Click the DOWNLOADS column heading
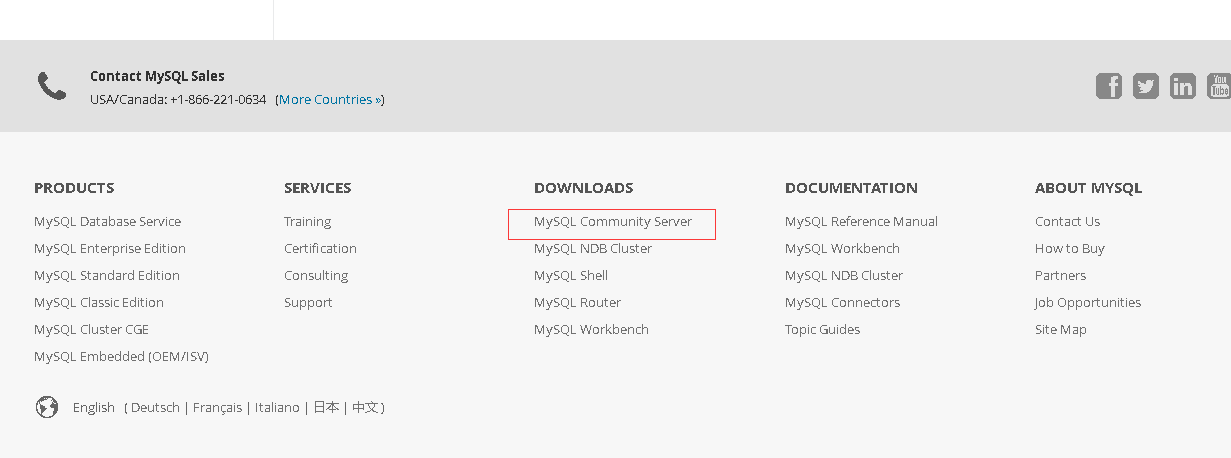 pos(583,188)
